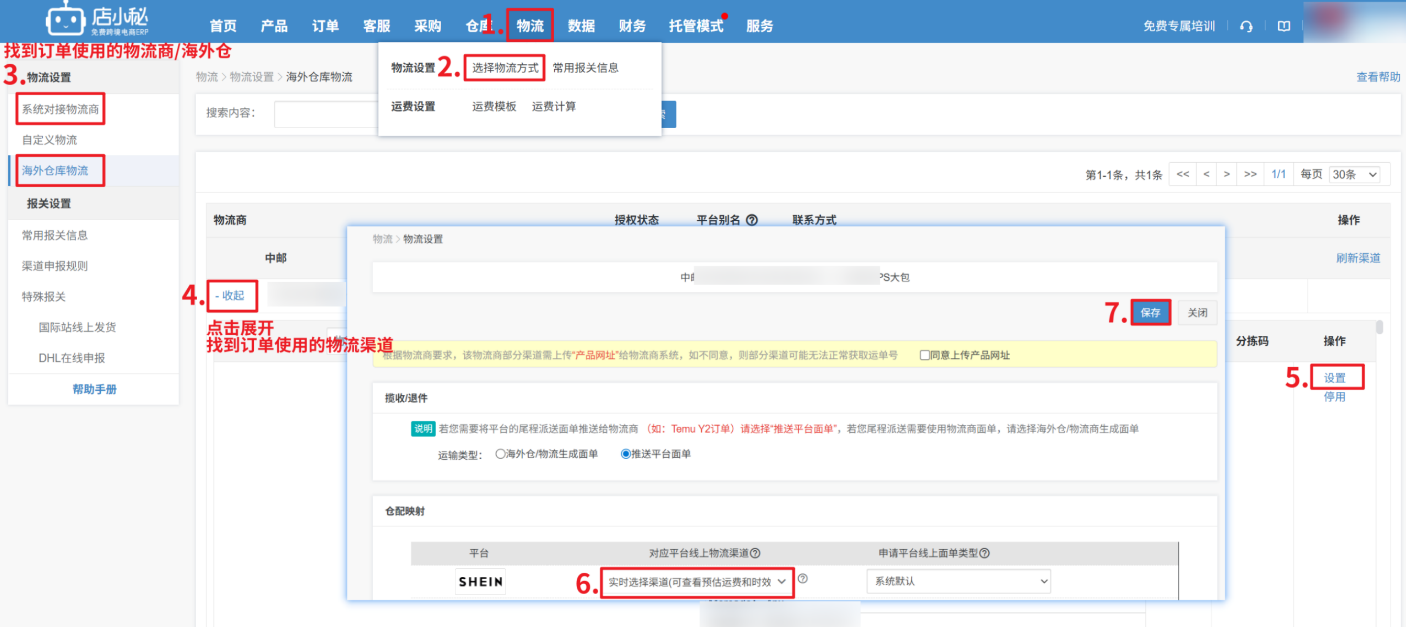The width and height of the screenshot is (1406, 627).
Task: Go to the last page (>>)
Action: pos(1250,174)
